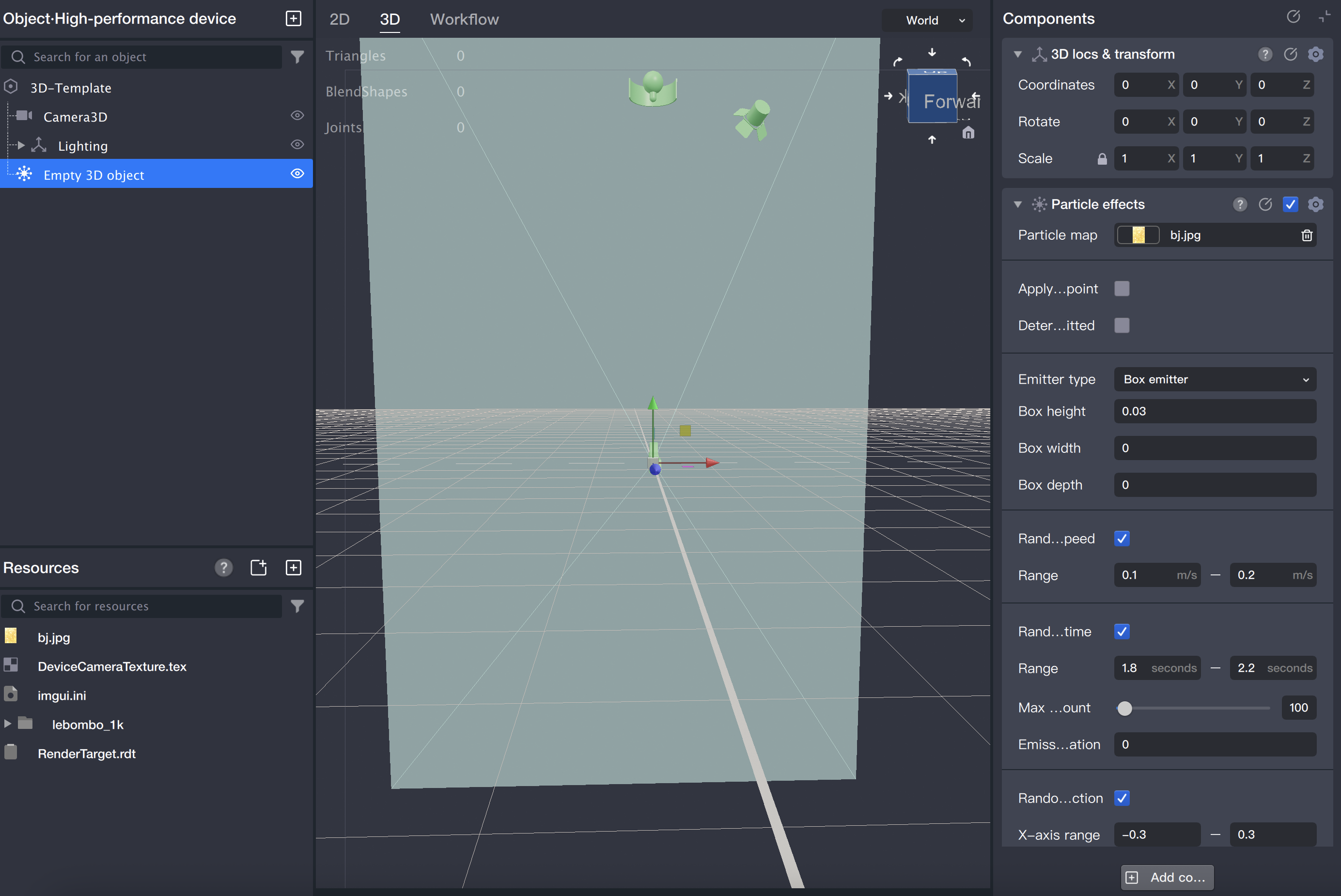Click the Max count slider handle
1341x896 pixels.
tap(1124, 708)
